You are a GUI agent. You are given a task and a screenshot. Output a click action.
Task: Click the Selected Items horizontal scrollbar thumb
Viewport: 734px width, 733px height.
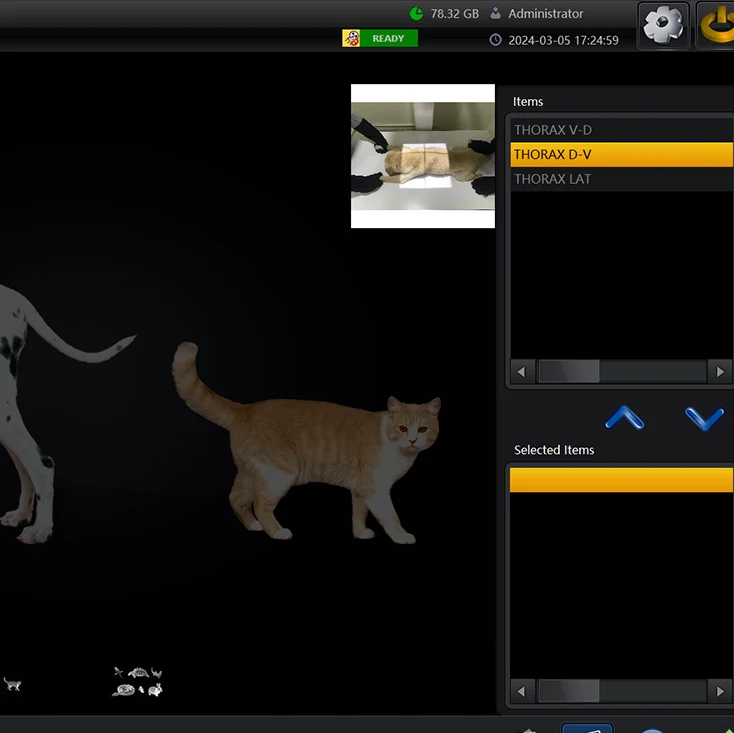pyautogui.click(x=568, y=691)
